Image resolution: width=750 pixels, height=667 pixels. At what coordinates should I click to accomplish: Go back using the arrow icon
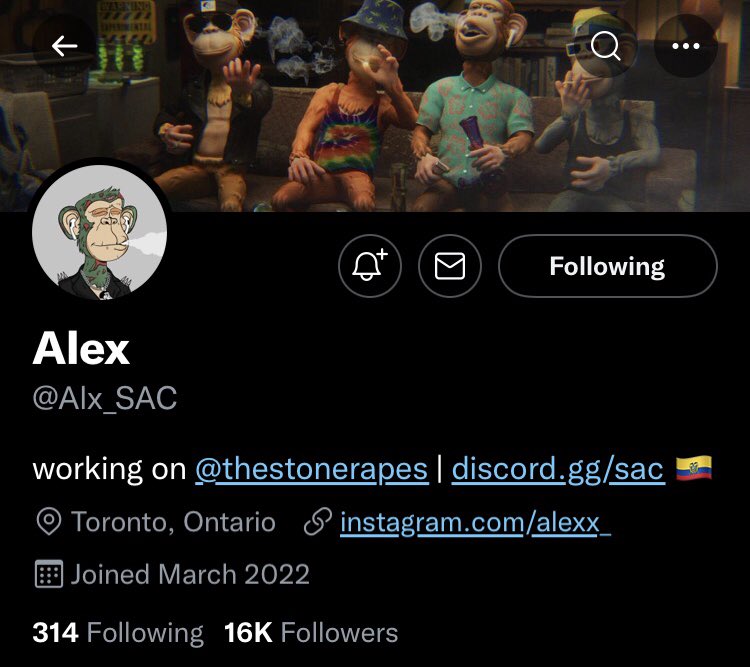[64, 46]
